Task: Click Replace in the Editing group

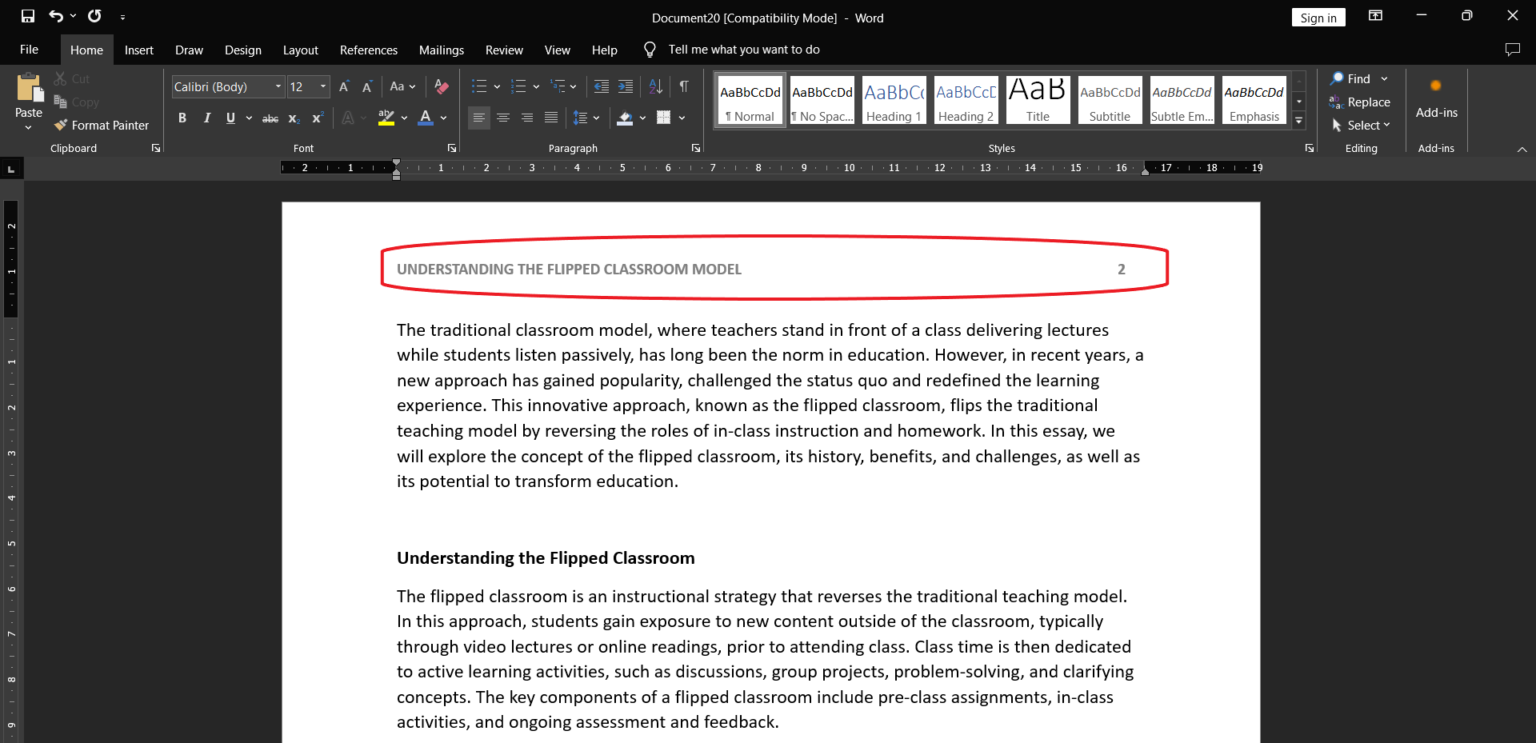Action: pos(1360,102)
